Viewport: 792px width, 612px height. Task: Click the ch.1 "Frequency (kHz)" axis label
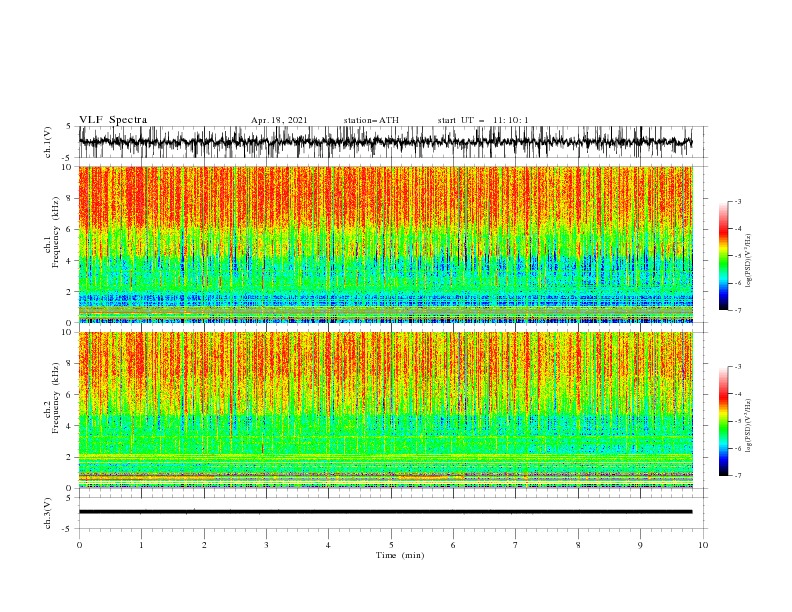(x=55, y=230)
